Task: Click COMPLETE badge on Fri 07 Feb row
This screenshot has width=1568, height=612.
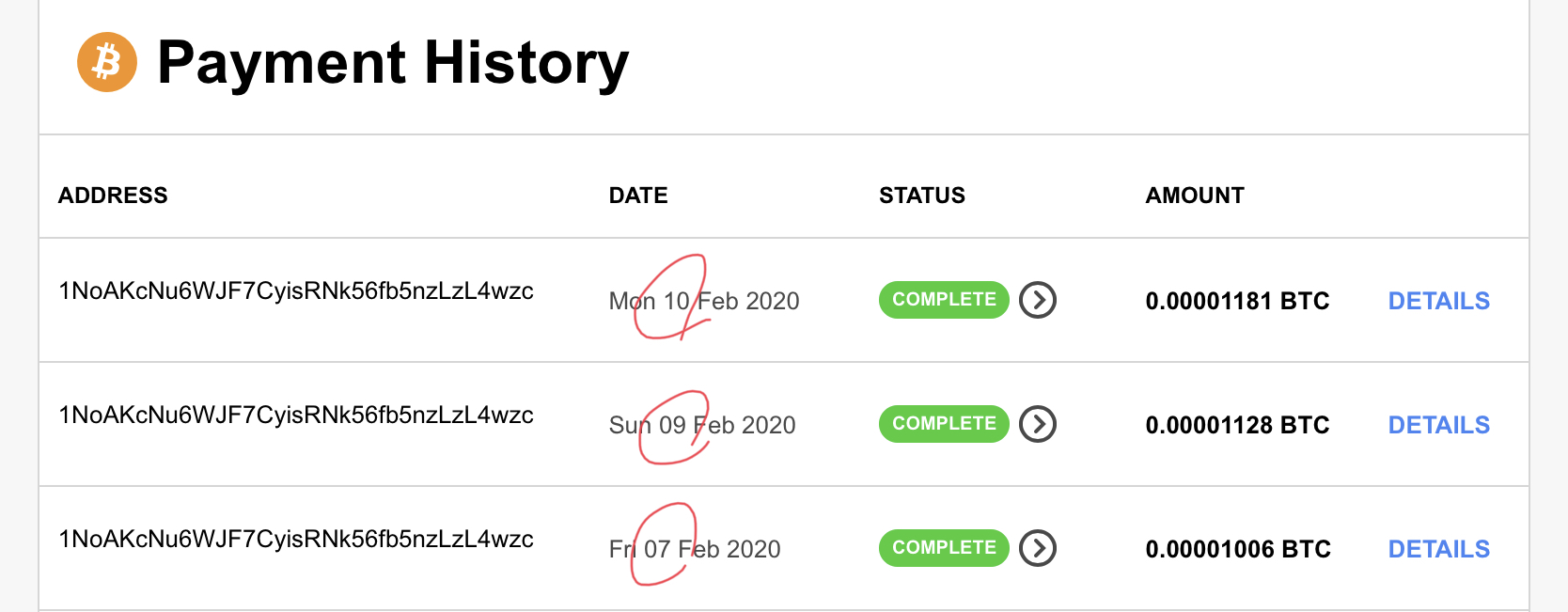Action: (x=944, y=548)
